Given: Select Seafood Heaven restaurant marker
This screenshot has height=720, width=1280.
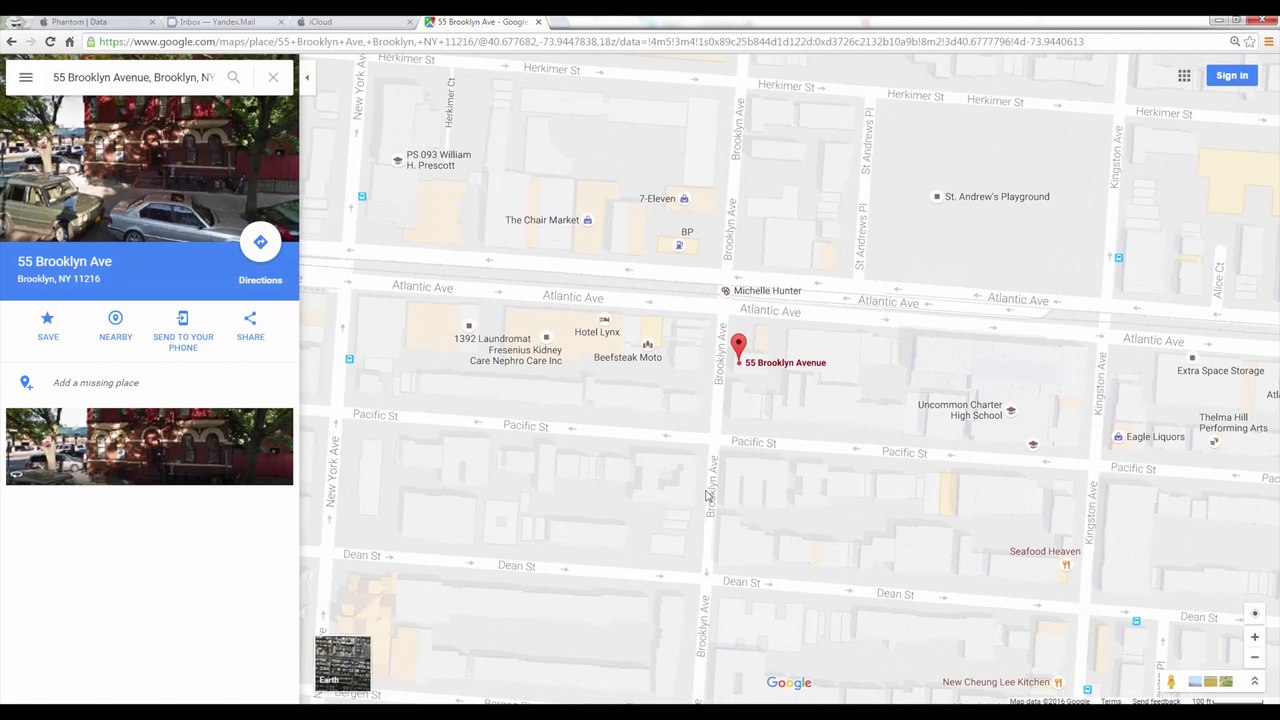Looking at the screenshot, I should point(1066,565).
